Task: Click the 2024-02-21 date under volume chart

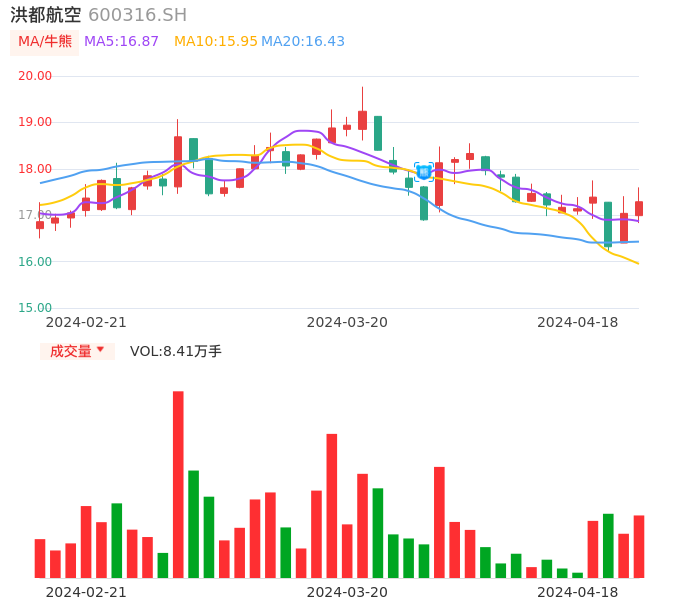Action: point(86,592)
